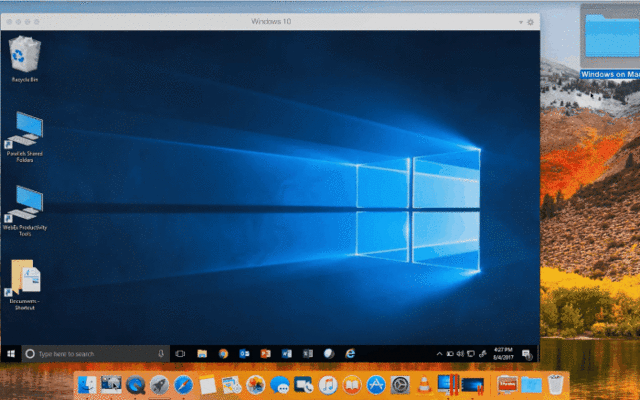Open the App Store from the Dock
640x400 pixels.
376,385
